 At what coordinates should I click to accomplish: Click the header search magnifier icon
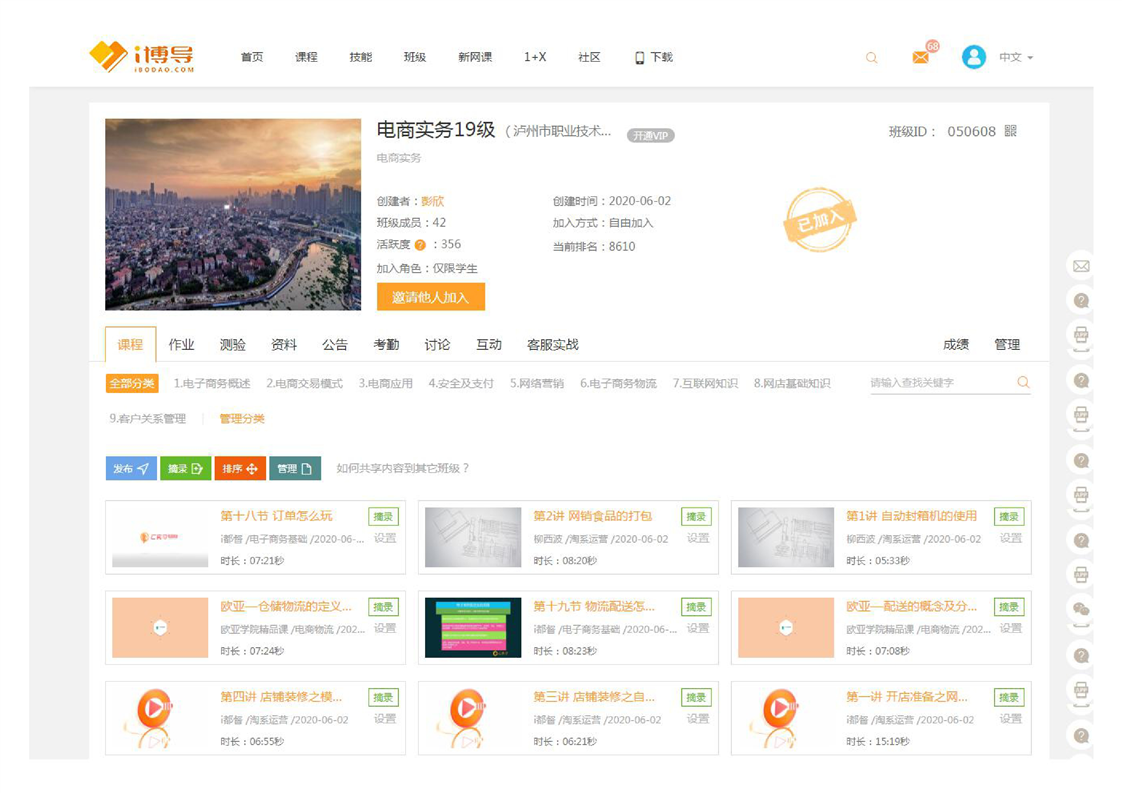[x=871, y=58]
